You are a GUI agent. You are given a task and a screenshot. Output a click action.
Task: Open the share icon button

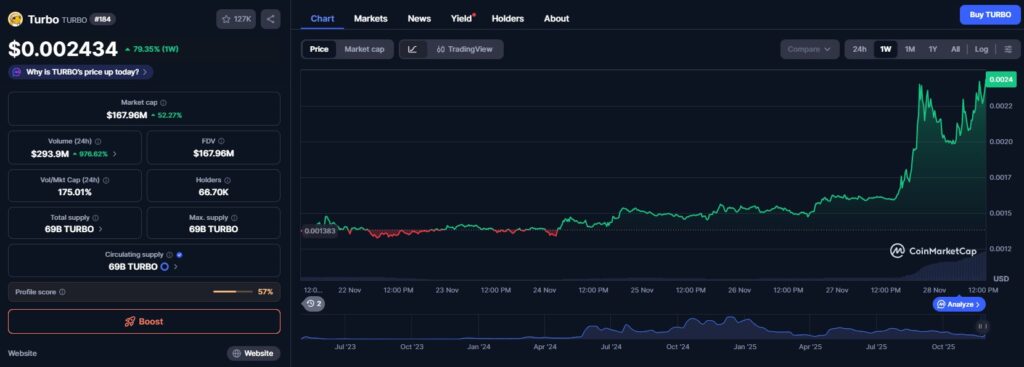(x=271, y=19)
